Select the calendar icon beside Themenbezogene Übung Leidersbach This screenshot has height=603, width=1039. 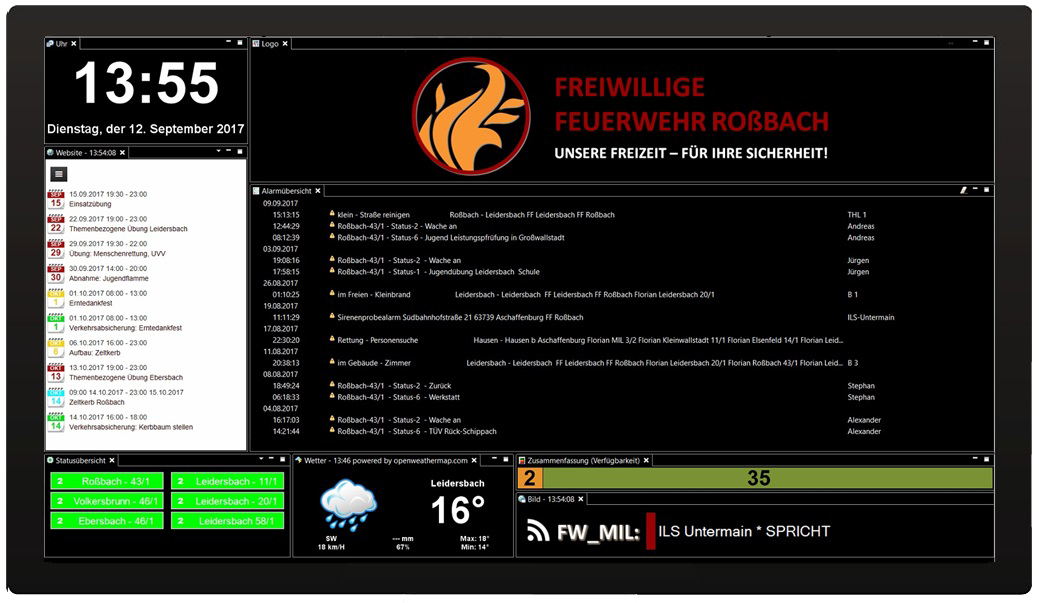[x=56, y=224]
